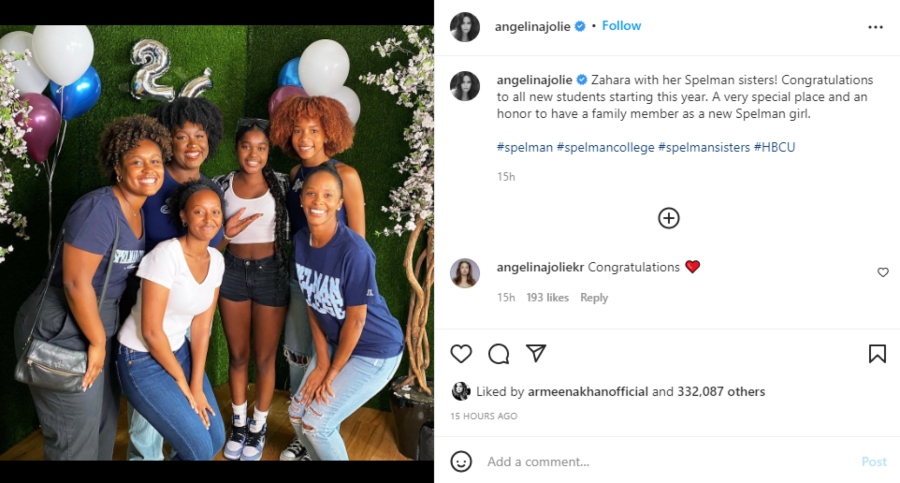Follow the angelinajolie account
The height and width of the screenshot is (483, 900).
tap(621, 26)
